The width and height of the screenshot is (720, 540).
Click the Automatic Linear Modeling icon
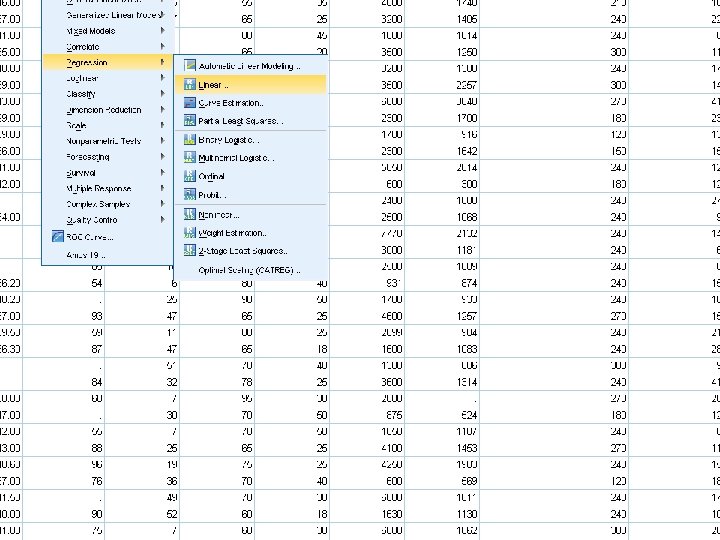[190, 66]
